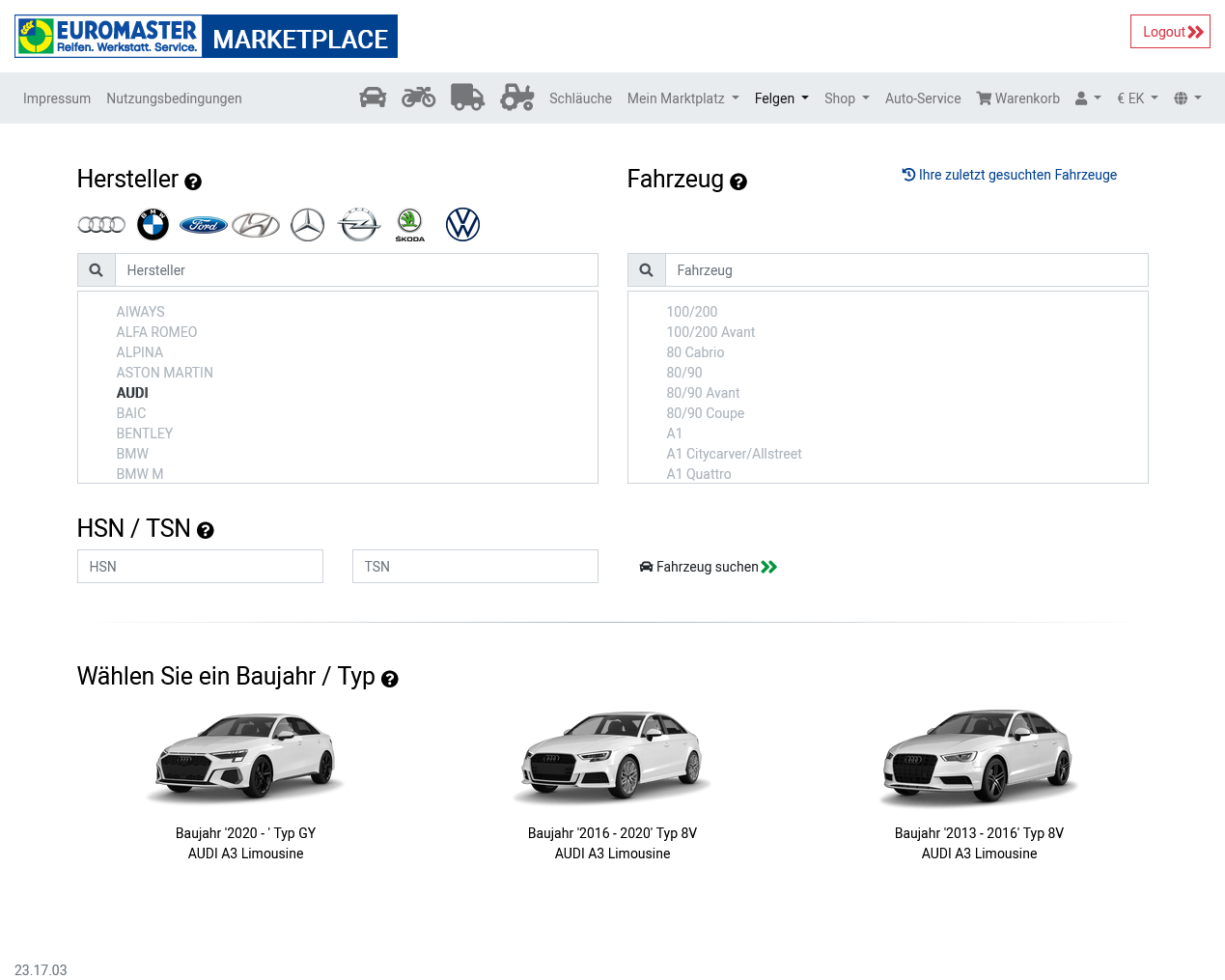Screen dimensions: 1225x980
Task: Select BMW M in manufacturer list
Action: tap(140, 474)
